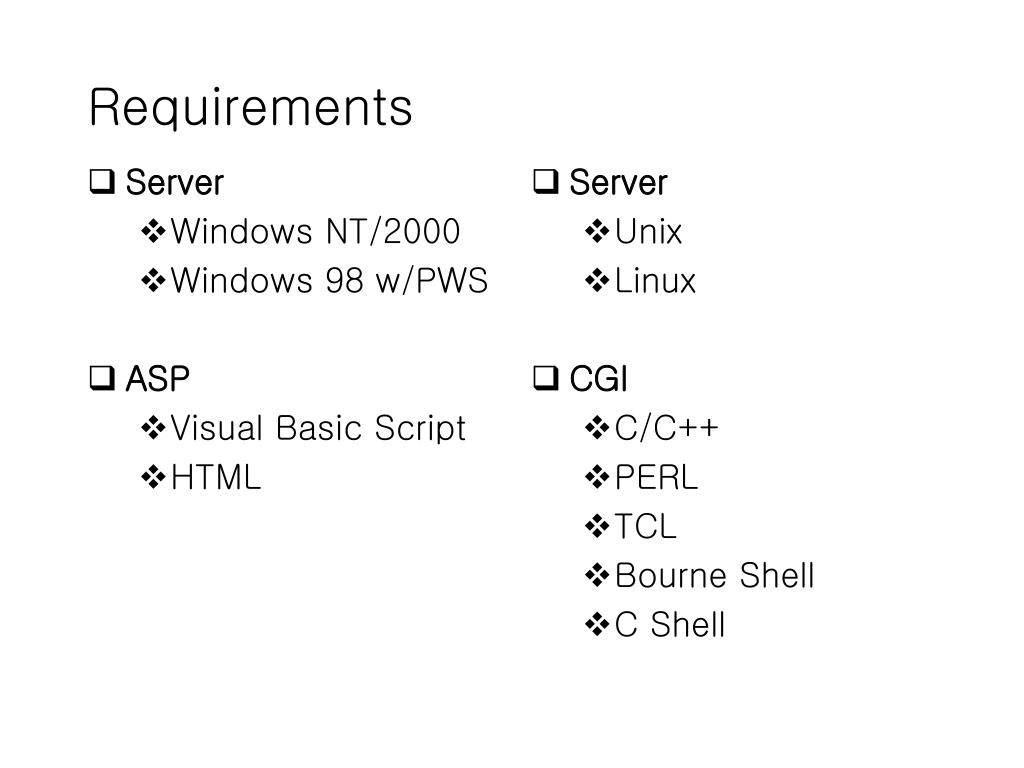Click the checkbox bullet beside CGI

(x=546, y=378)
